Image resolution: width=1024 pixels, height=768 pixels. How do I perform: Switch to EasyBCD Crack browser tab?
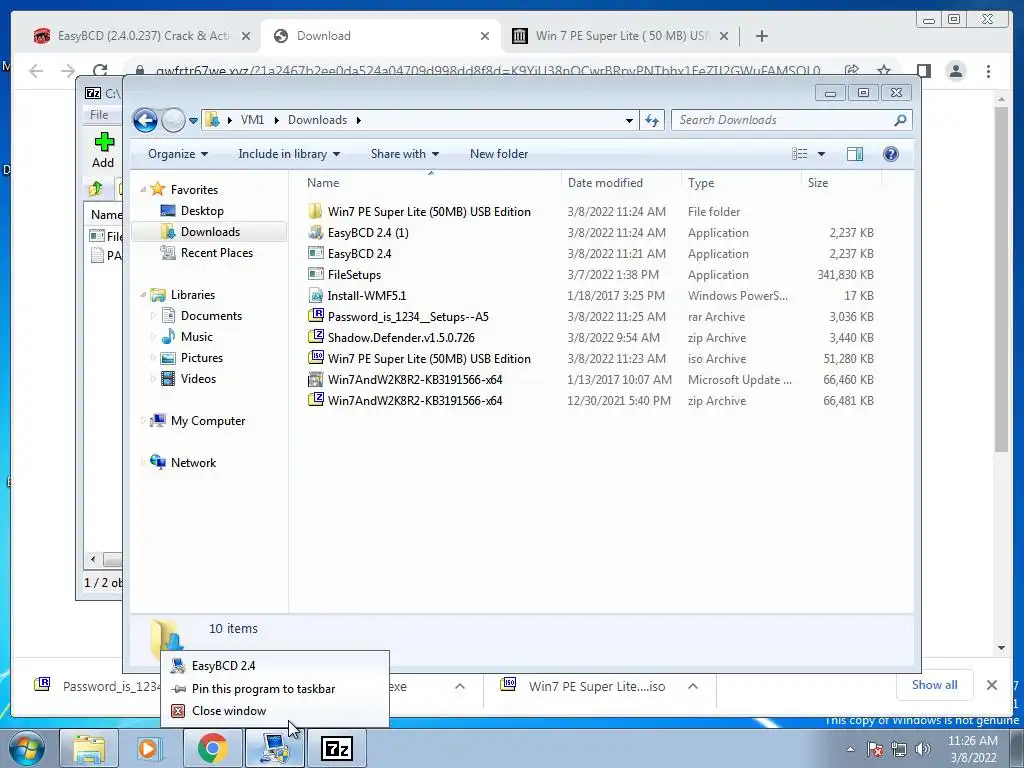[x=143, y=36]
